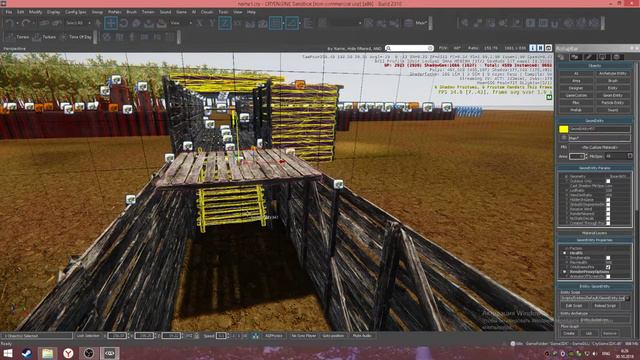Uncheck the OnlyEnemyFire checkbox

click(x=608, y=267)
